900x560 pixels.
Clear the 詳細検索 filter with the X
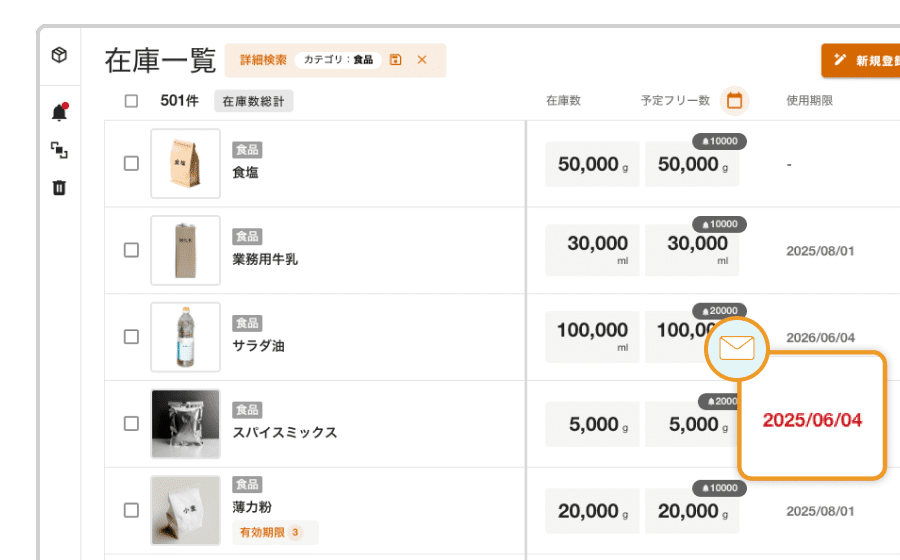point(422,60)
